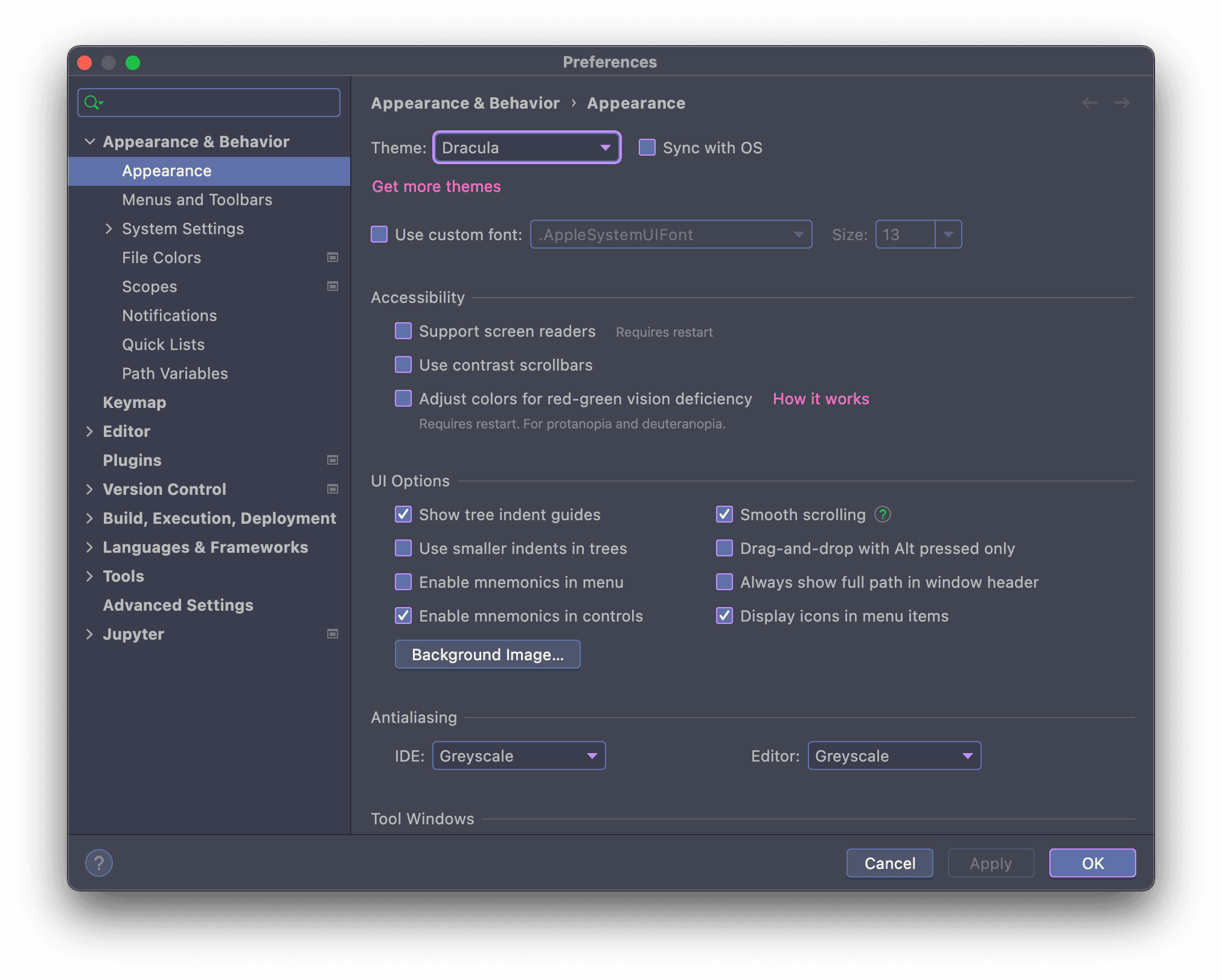Image resolution: width=1222 pixels, height=980 pixels.
Task: Toggle the Use contrast scrollbars checkbox
Action: tap(403, 365)
